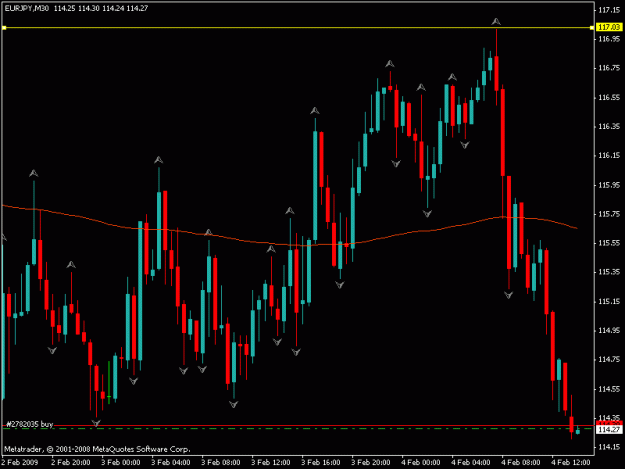Click the chart symbol title EURJPY,M30
Viewport: 625px width, 469px height.
(27, 8)
